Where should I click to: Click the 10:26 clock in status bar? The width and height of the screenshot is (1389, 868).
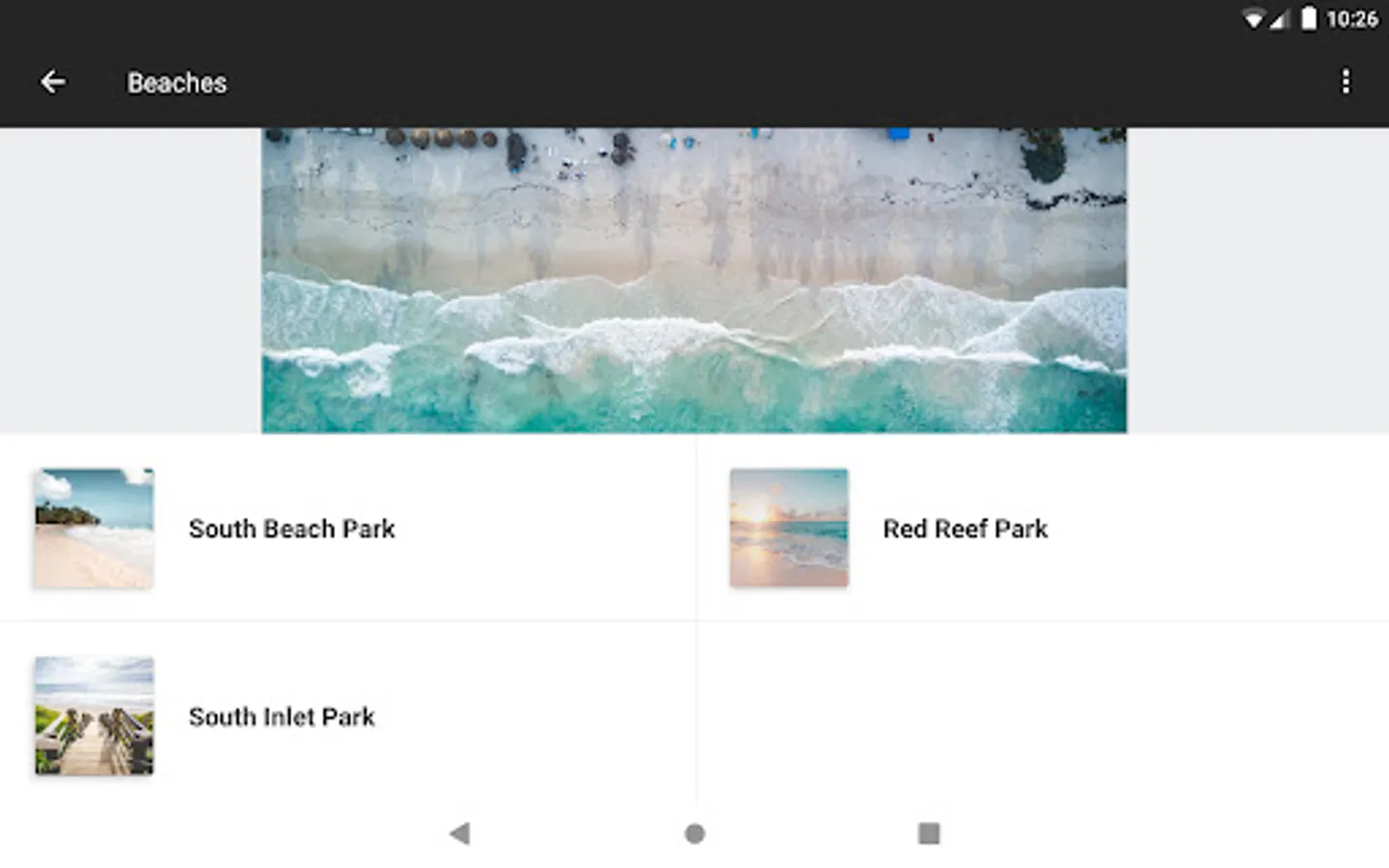(1351, 19)
